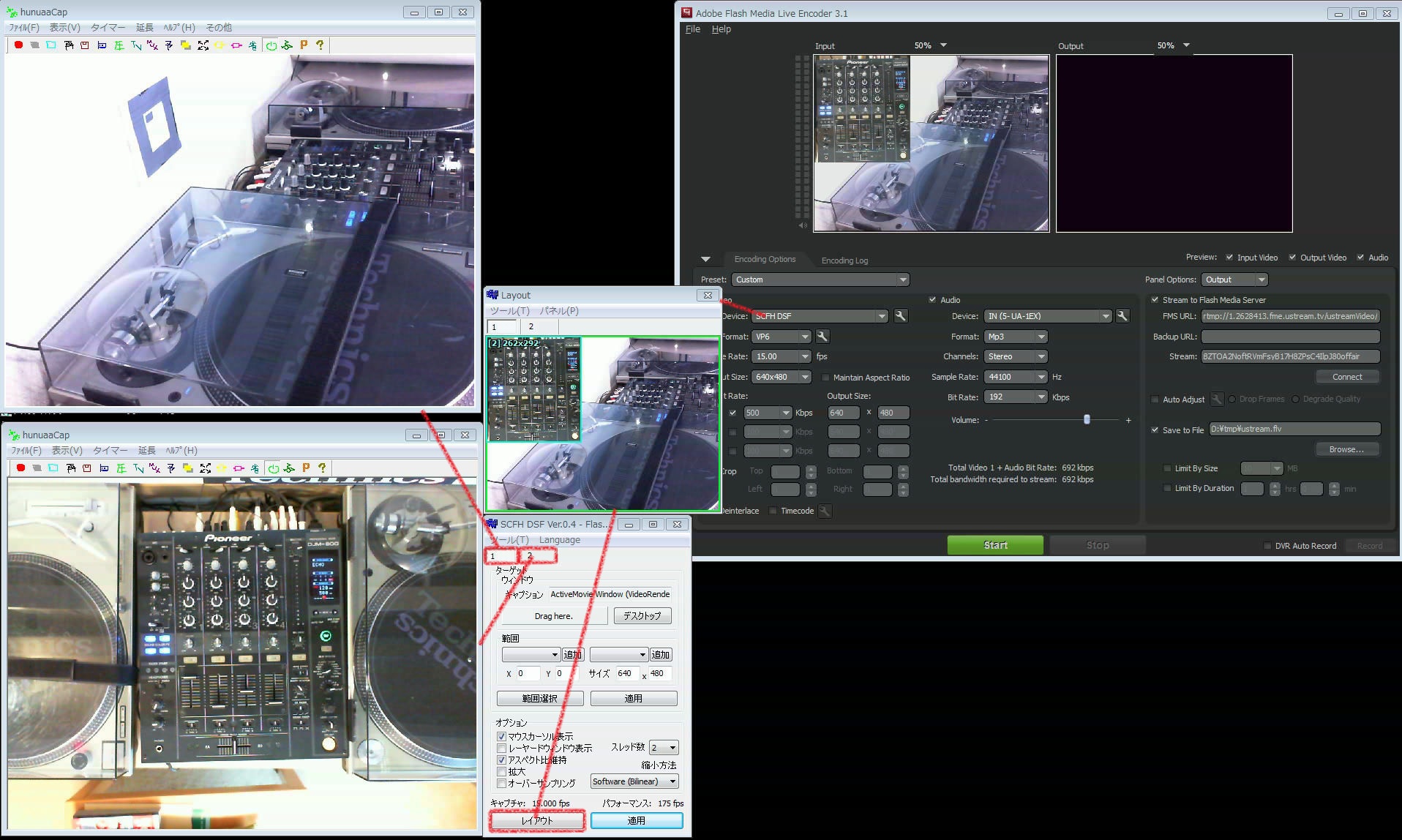Click magenta connector icon in hunuaaCap window with その他 menu
Screen dimensions: 1402x840
[x=236, y=45]
